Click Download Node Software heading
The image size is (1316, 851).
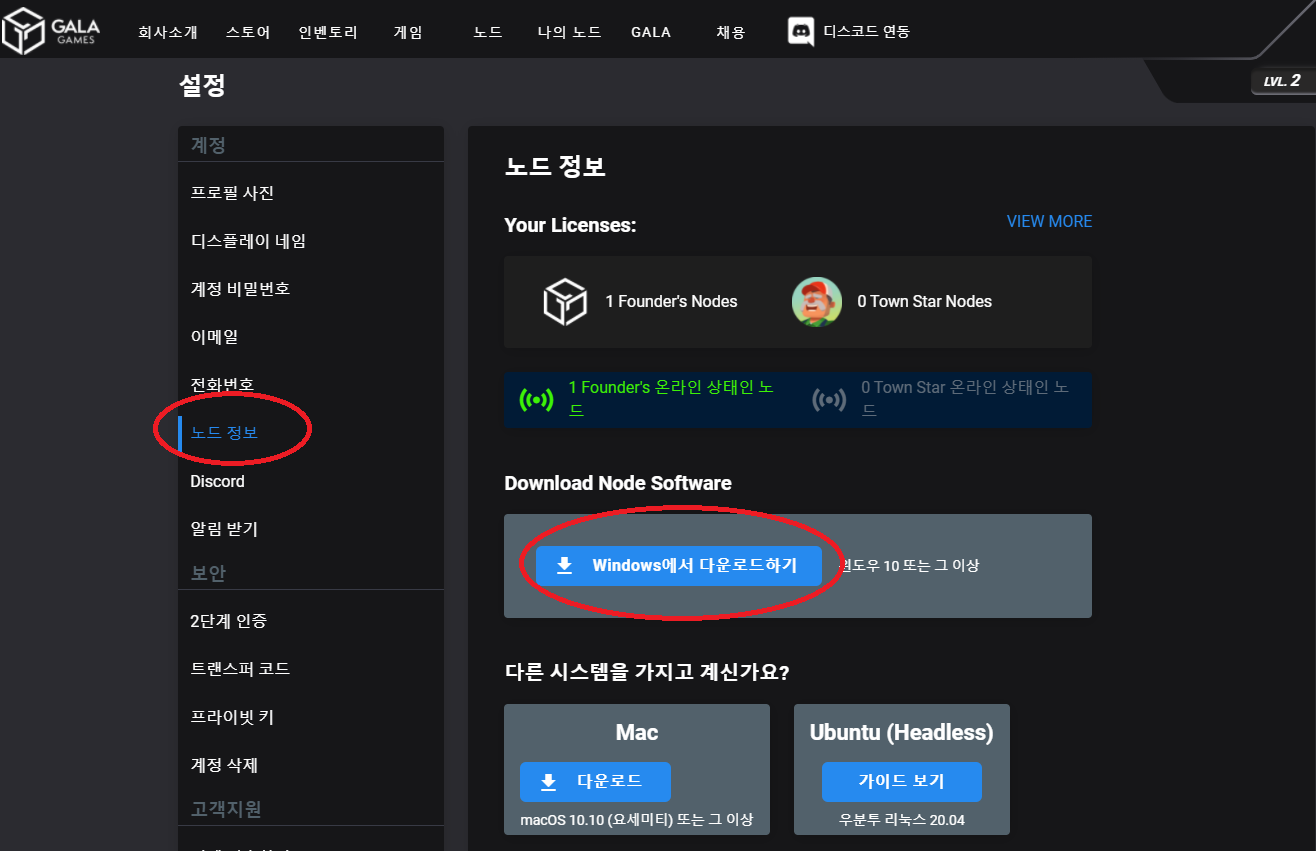point(618,483)
